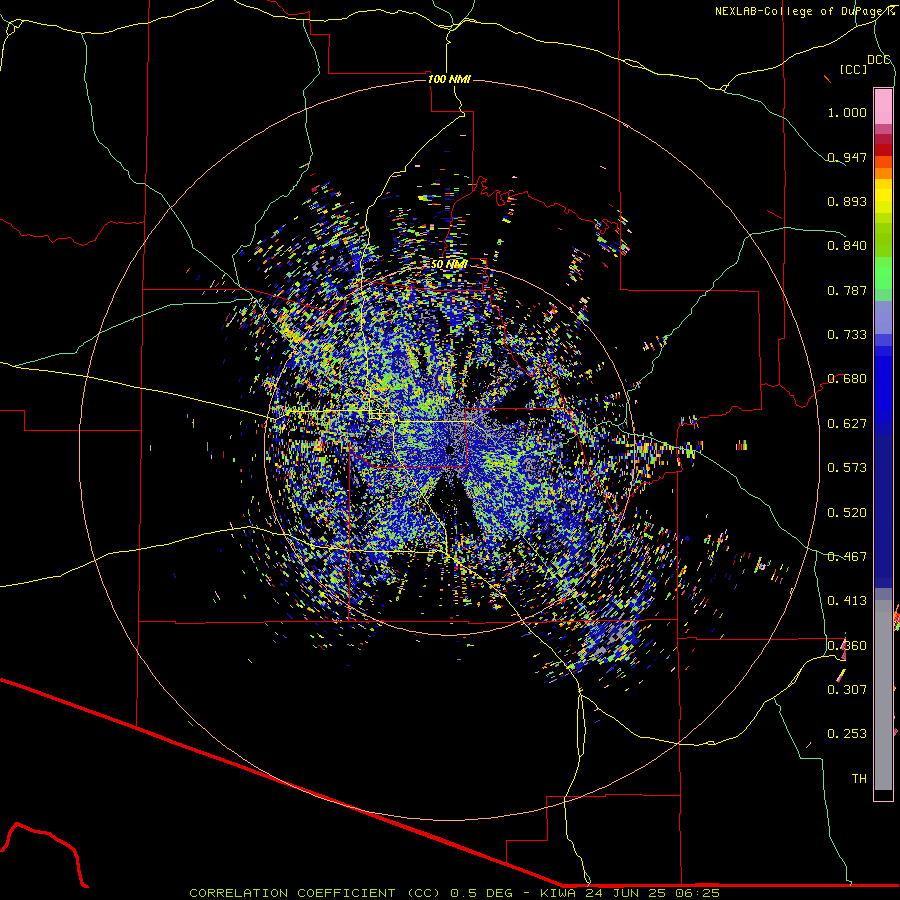Select the 0.893 scale value
The width and height of the screenshot is (900, 900).
847,201
